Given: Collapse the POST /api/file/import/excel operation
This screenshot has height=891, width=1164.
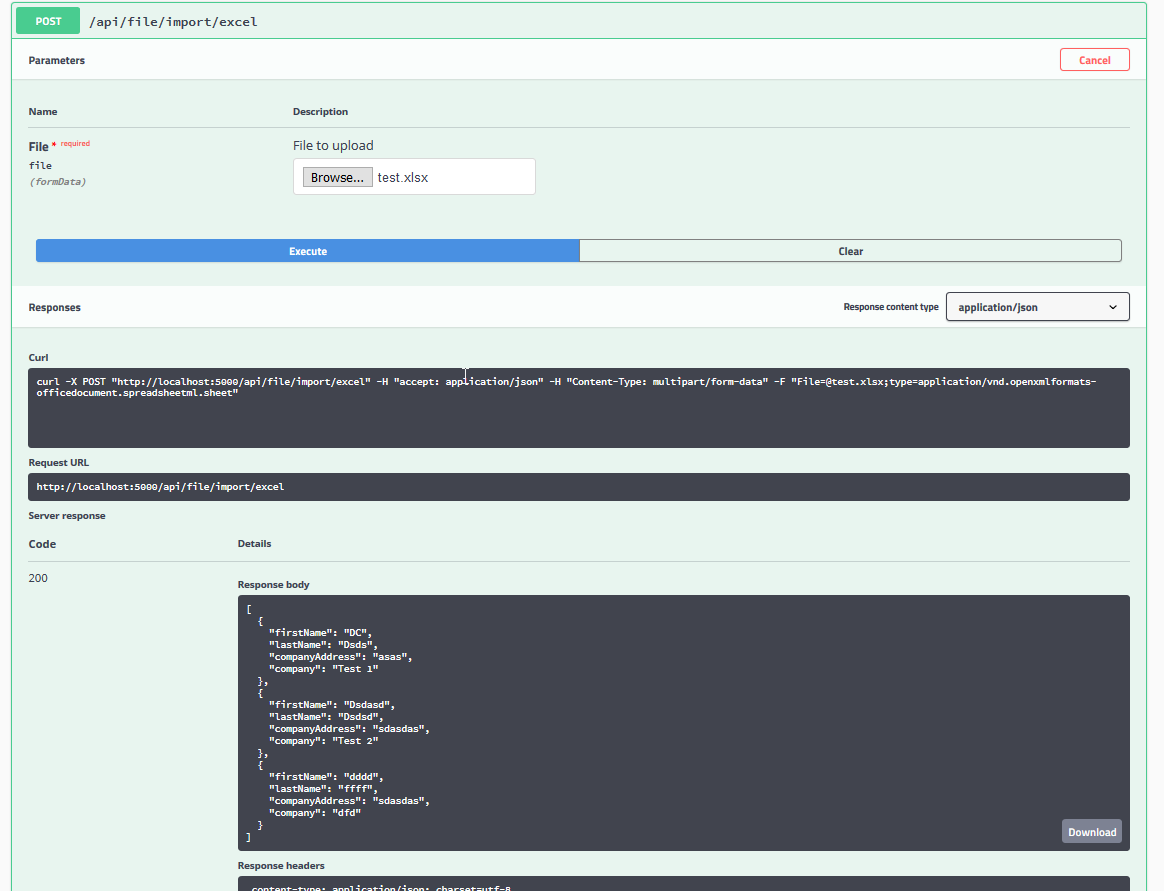Looking at the screenshot, I should pos(579,22).
